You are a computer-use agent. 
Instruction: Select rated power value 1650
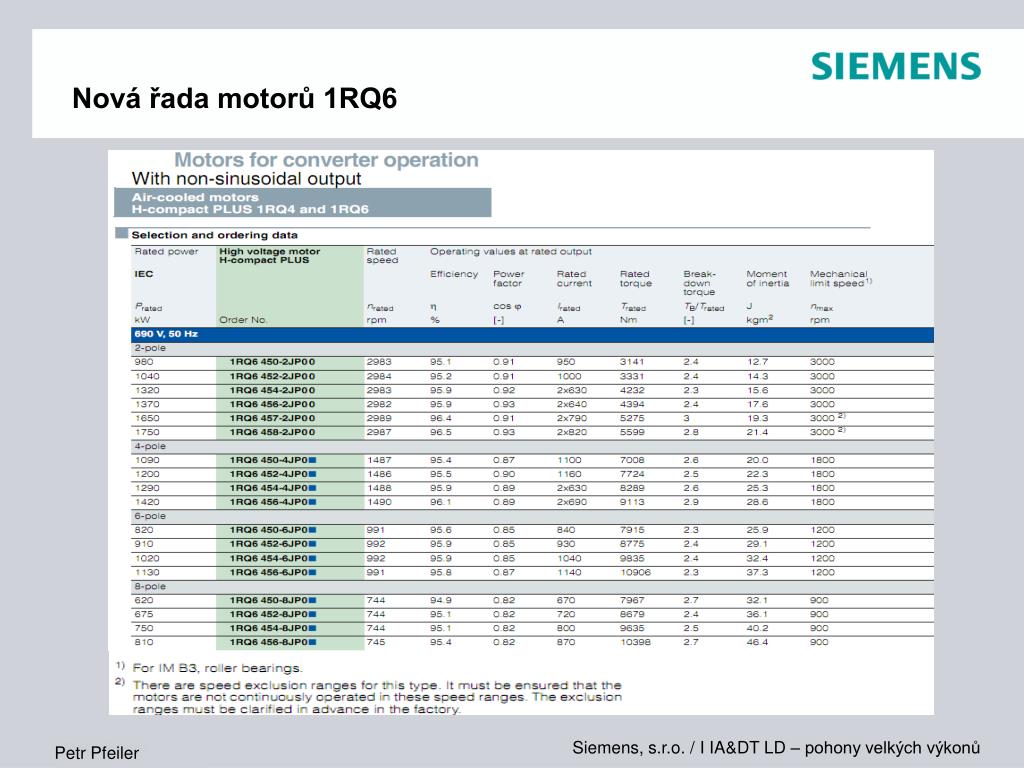147,418
